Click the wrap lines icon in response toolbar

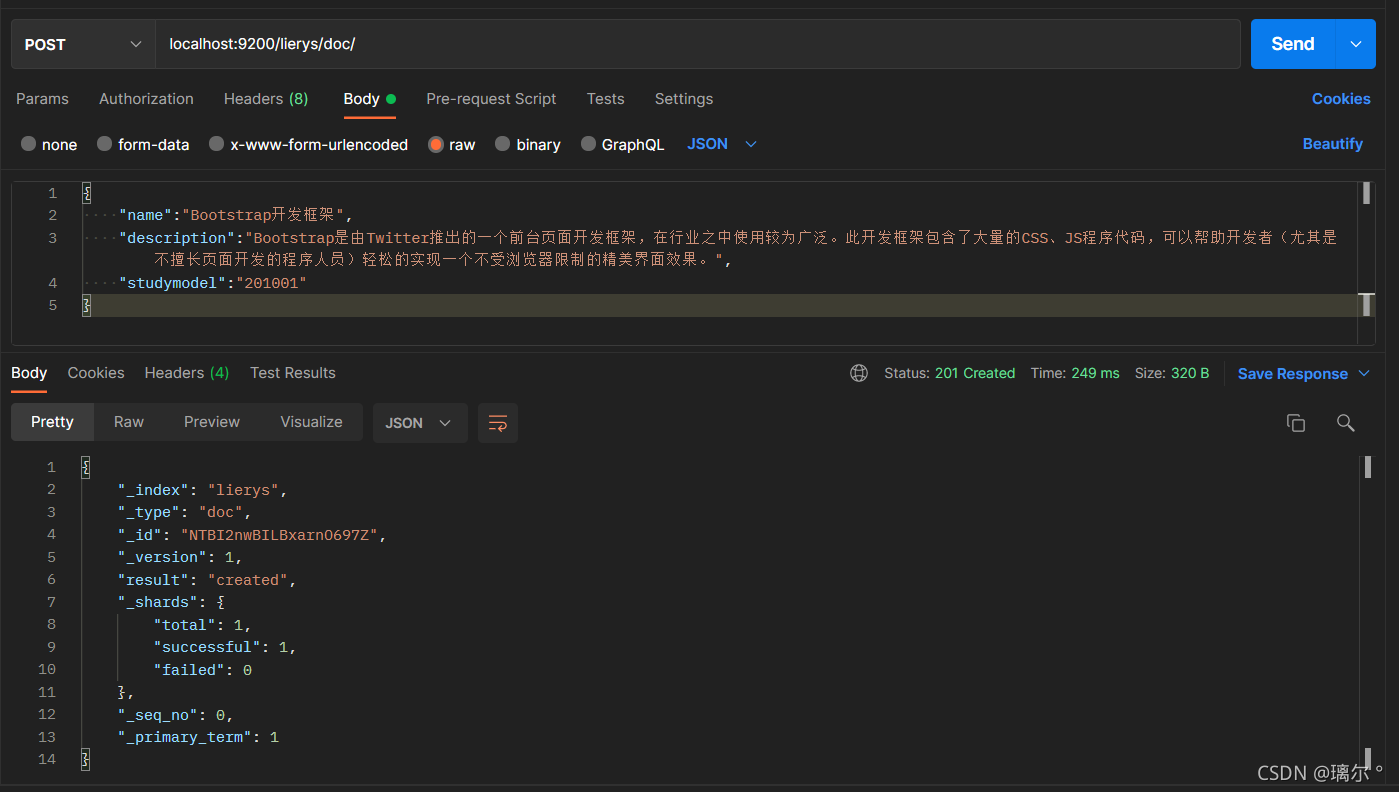point(497,423)
